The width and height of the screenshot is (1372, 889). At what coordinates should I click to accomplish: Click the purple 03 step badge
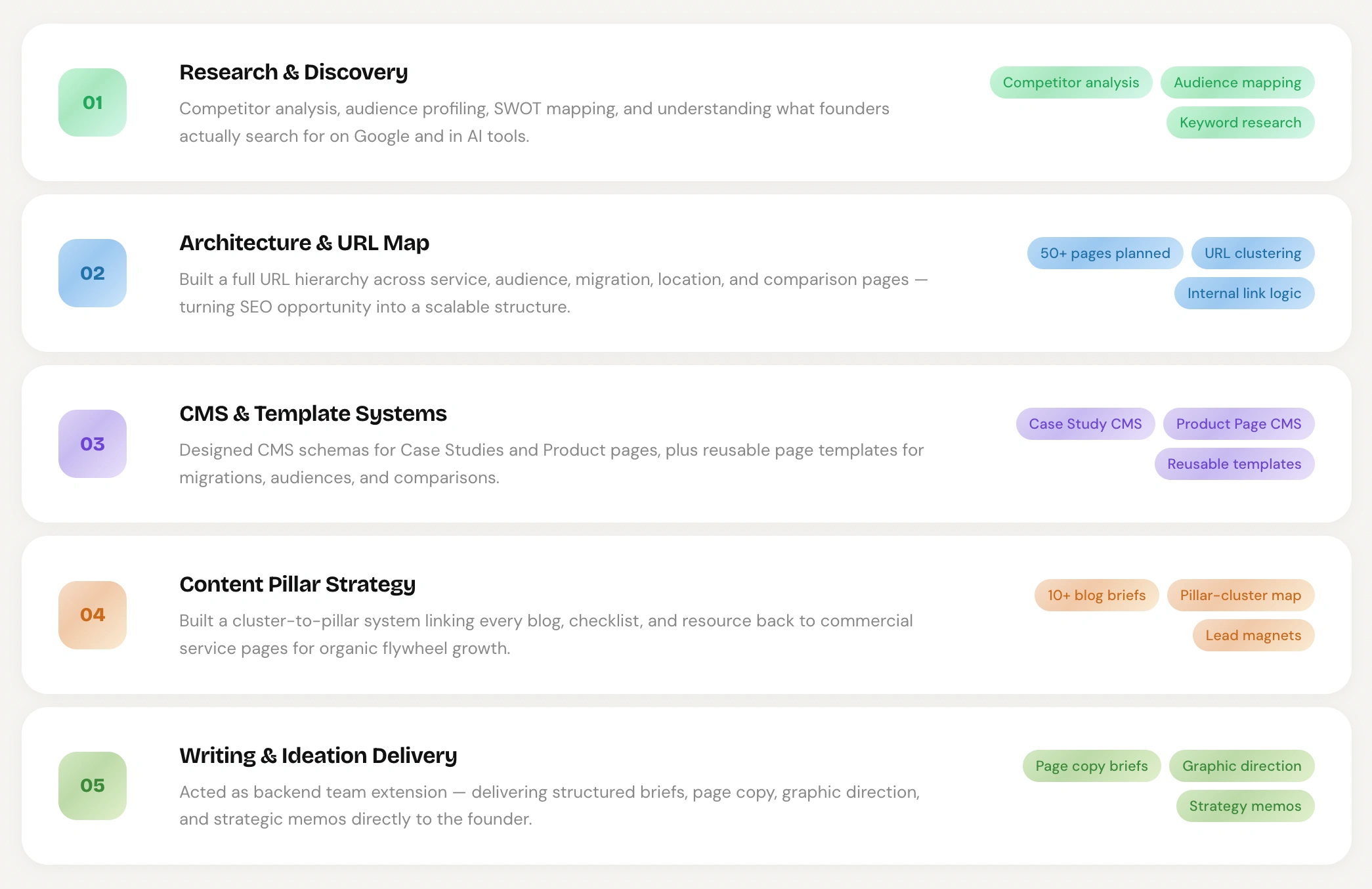[93, 444]
